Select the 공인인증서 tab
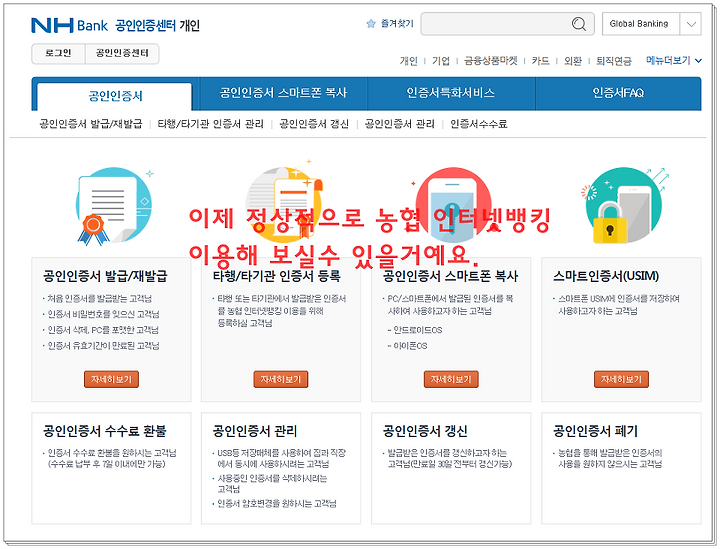 click(115, 96)
